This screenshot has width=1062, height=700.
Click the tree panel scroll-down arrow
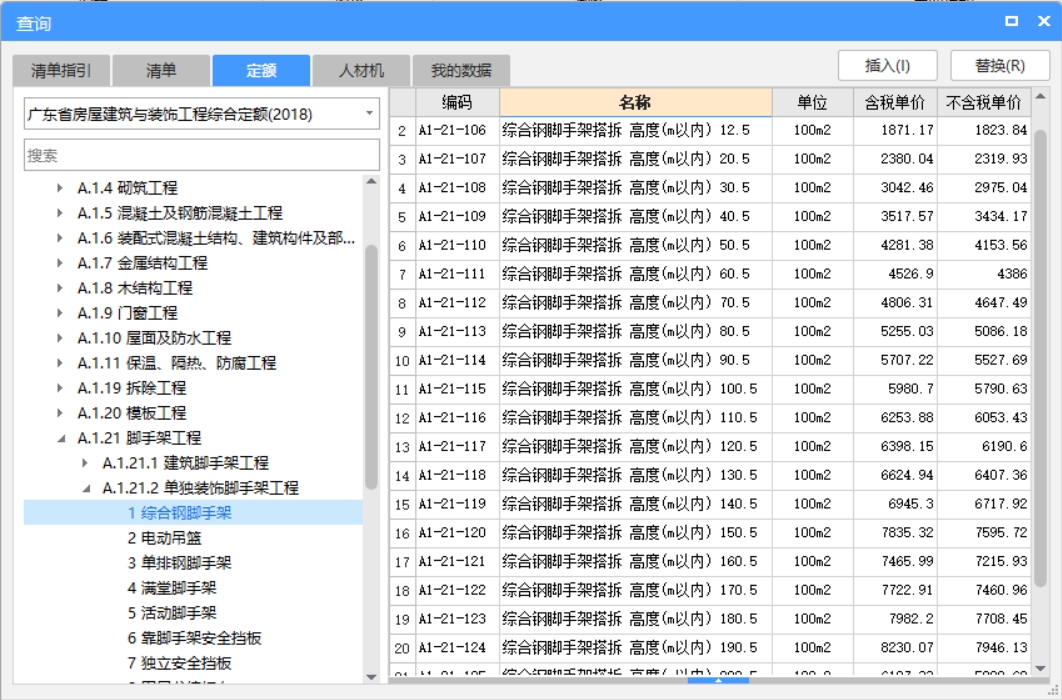point(371,676)
